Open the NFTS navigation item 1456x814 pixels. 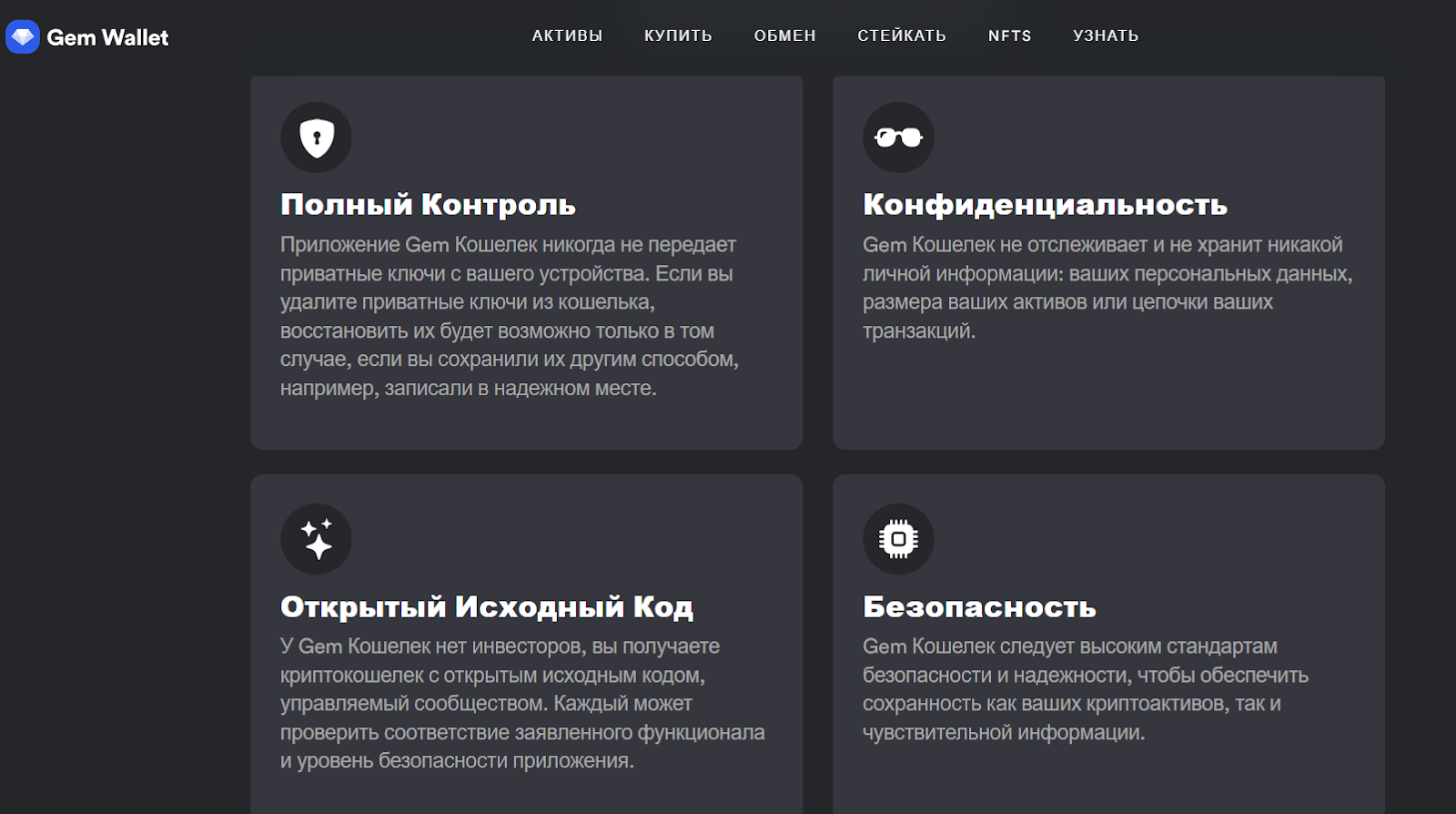(1010, 36)
